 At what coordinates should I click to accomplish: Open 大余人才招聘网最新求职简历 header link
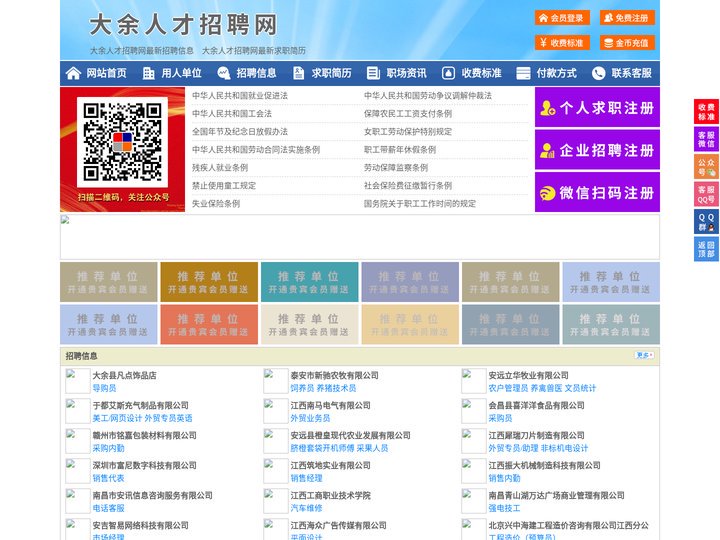(x=254, y=51)
